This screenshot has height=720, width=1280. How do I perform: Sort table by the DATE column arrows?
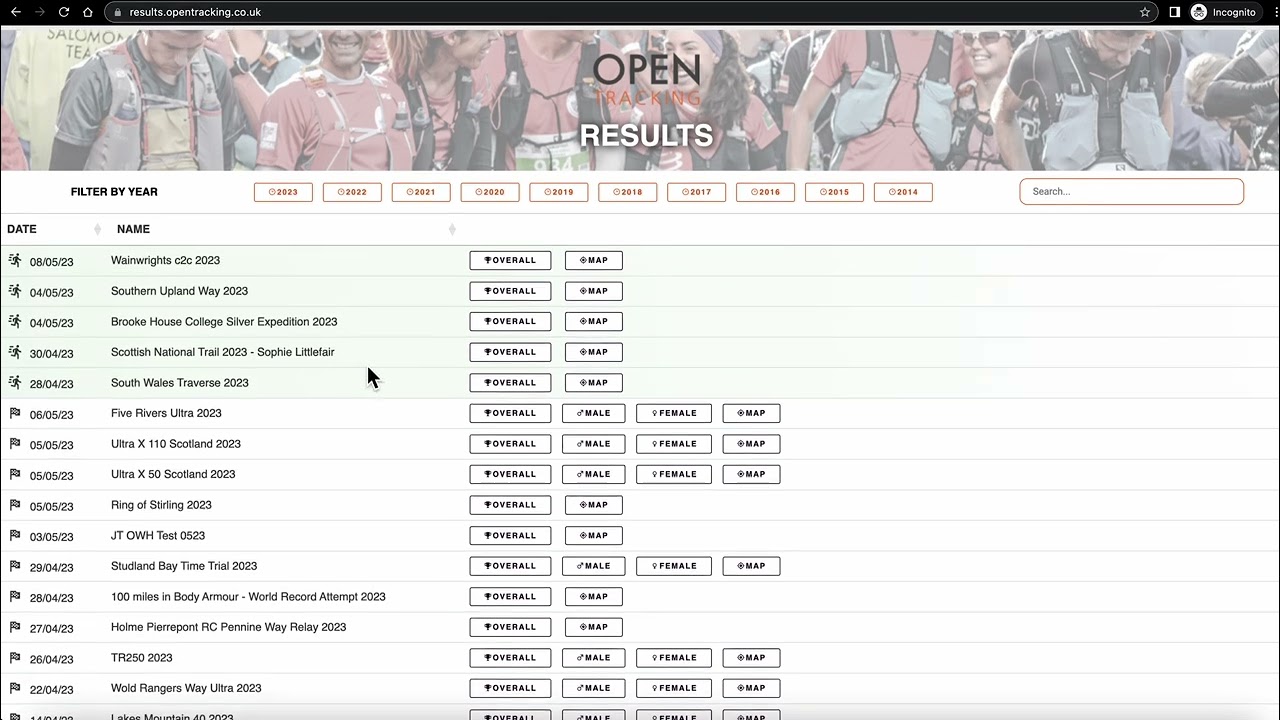(x=97, y=229)
